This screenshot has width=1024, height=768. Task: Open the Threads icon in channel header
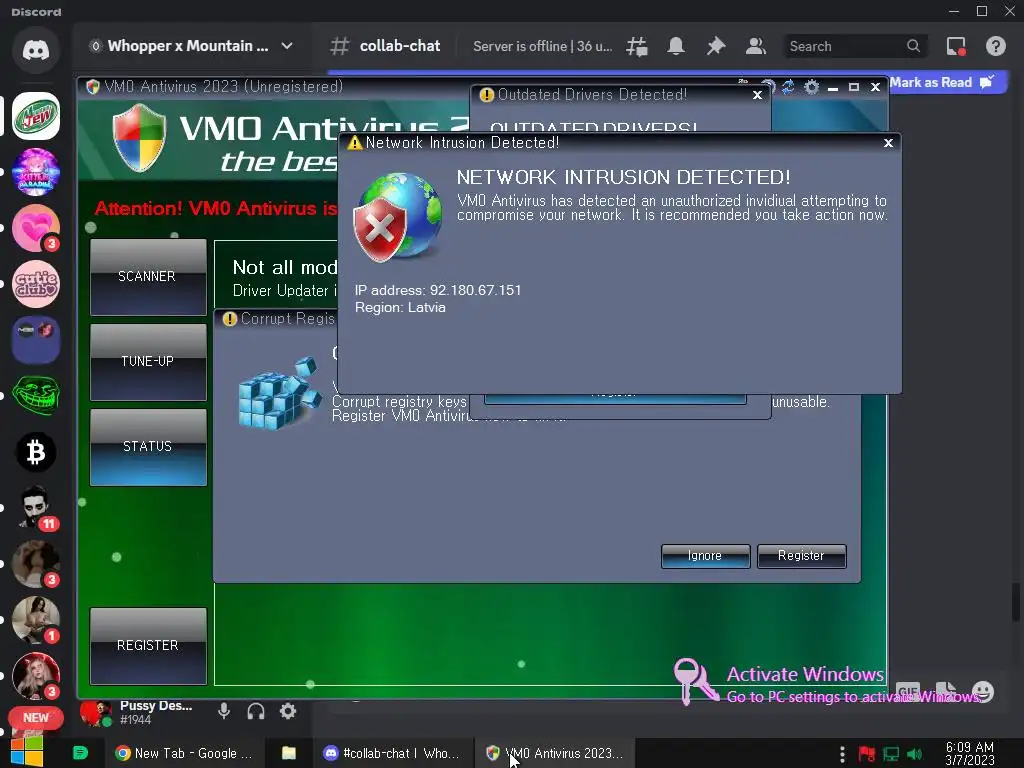(x=637, y=46)
